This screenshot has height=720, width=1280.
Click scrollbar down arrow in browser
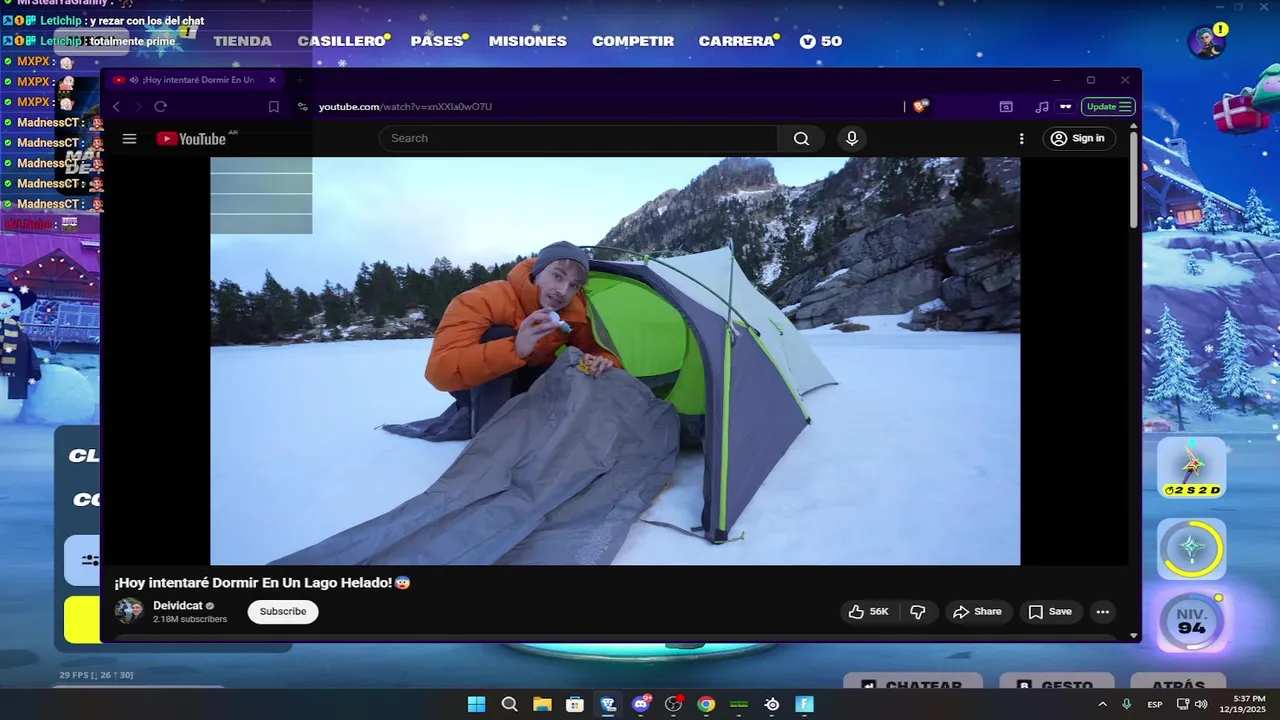point(1133,636)
